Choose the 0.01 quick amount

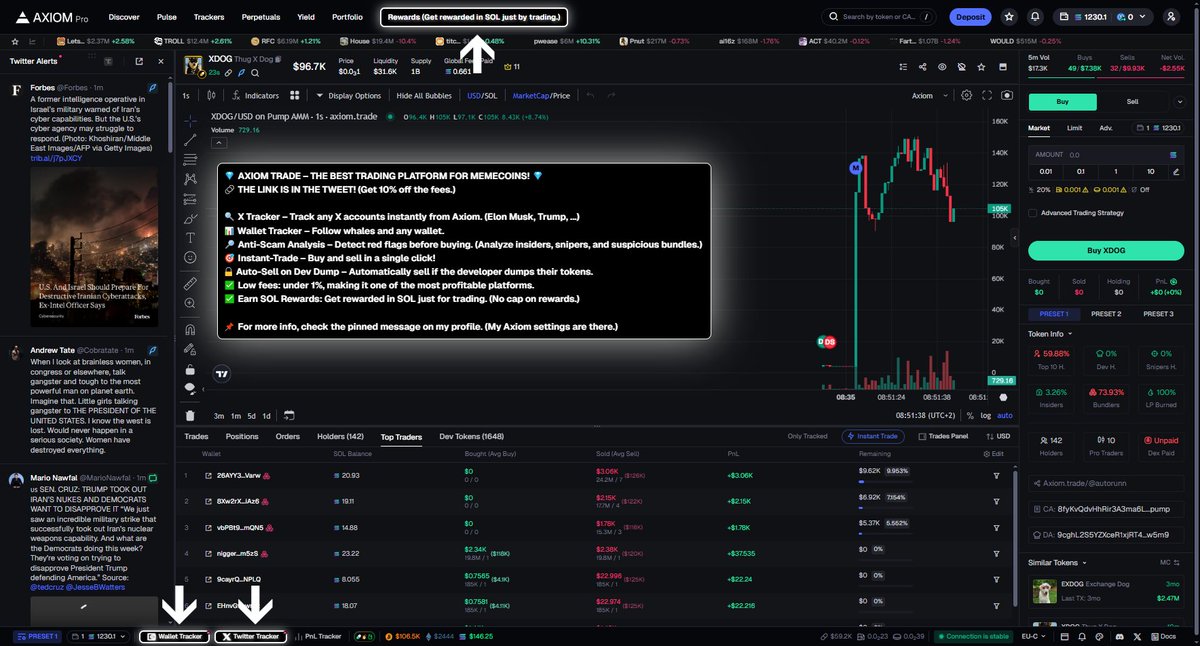(1045, 172)
